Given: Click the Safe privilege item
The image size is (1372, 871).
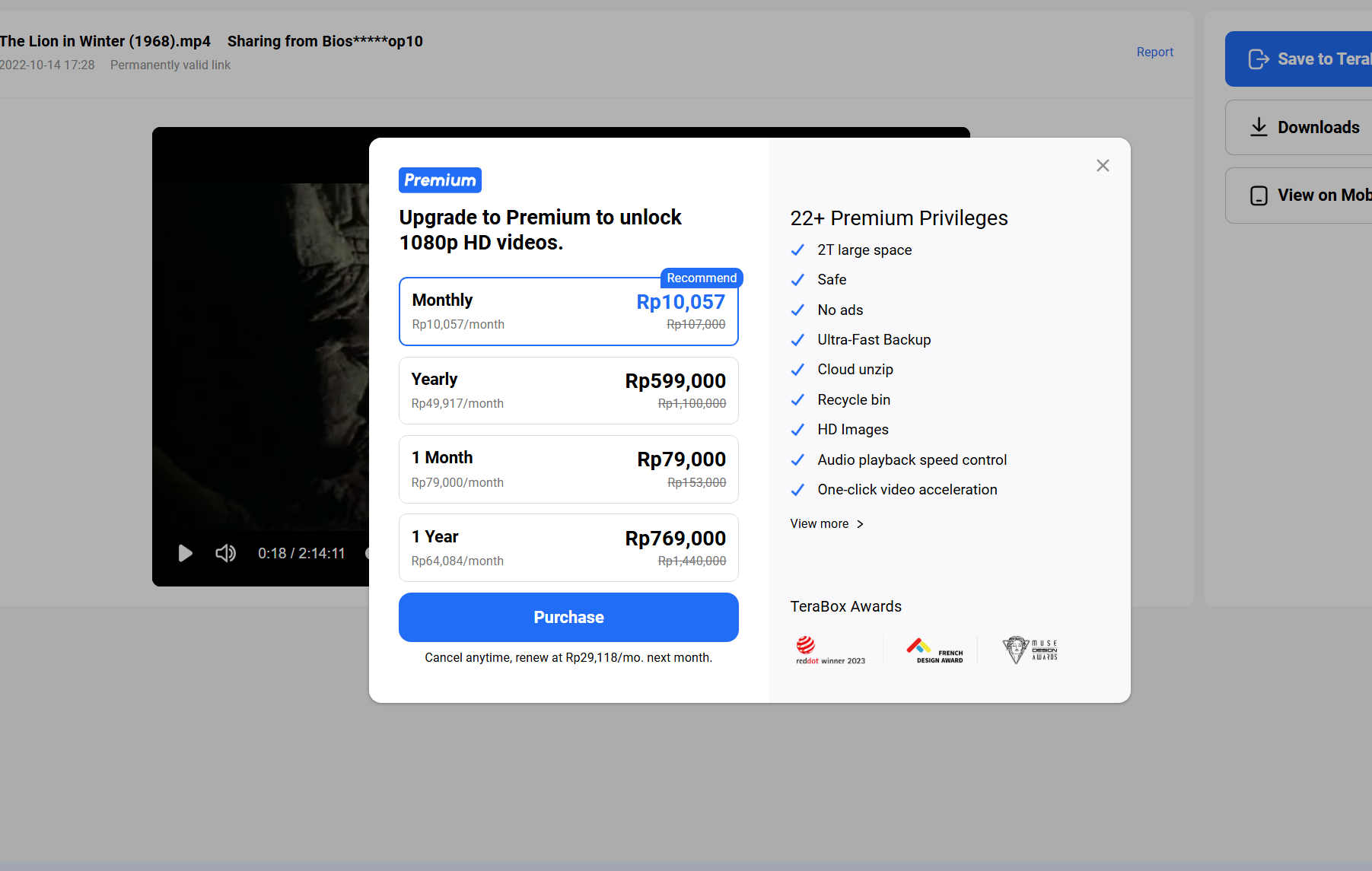Looking at the screenshot, I should 832,280.
